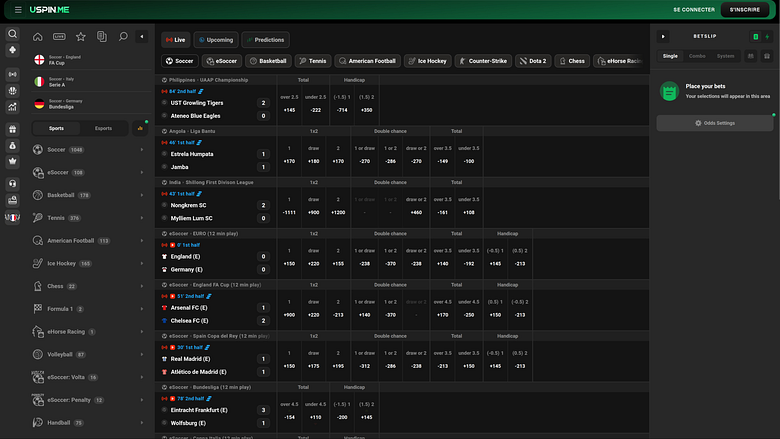Open search in the far-left icon rail
This screenshot has width=780, height=439.
[x=12, y=34]
